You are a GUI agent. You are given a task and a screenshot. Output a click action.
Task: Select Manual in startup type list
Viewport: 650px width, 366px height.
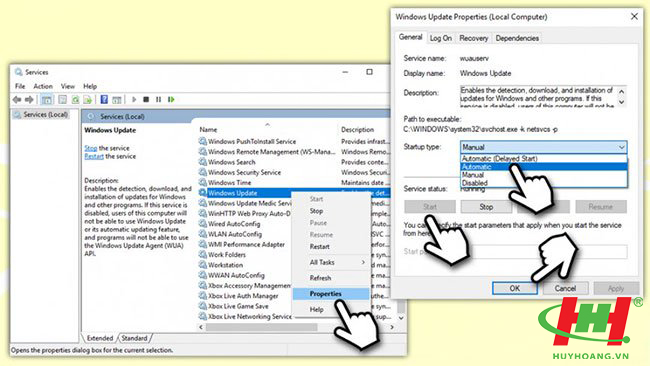point(544,175)
